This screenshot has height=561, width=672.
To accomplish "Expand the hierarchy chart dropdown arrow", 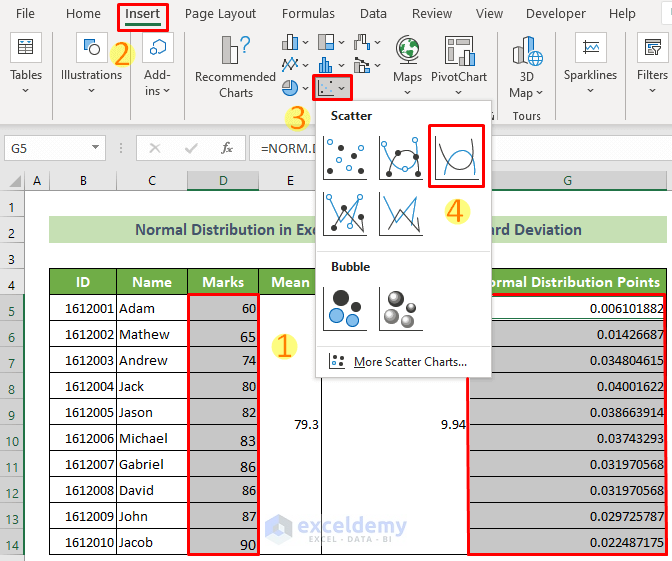I will (x=342, y=42).
